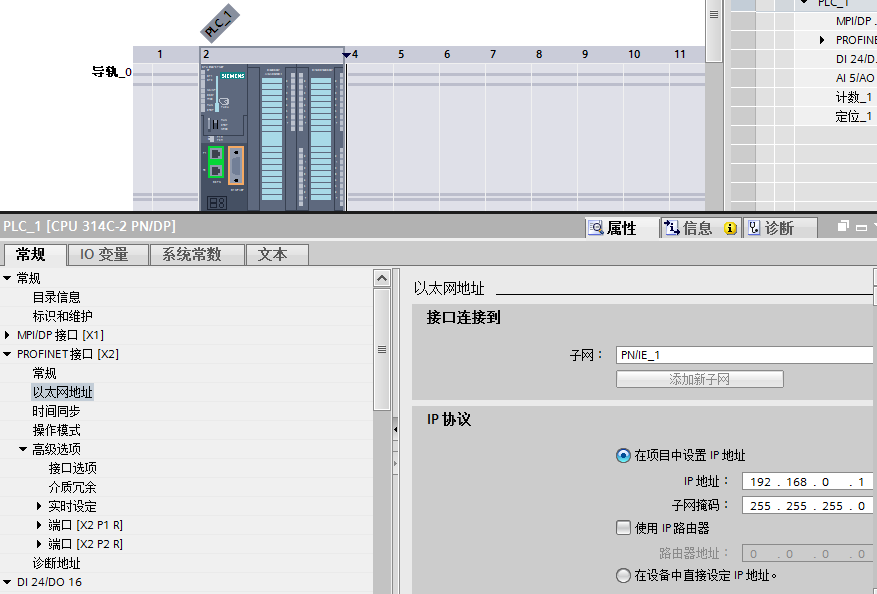Click the IP 地址 input field
This screenshot has height=594, width=877.
pos(805,480)
